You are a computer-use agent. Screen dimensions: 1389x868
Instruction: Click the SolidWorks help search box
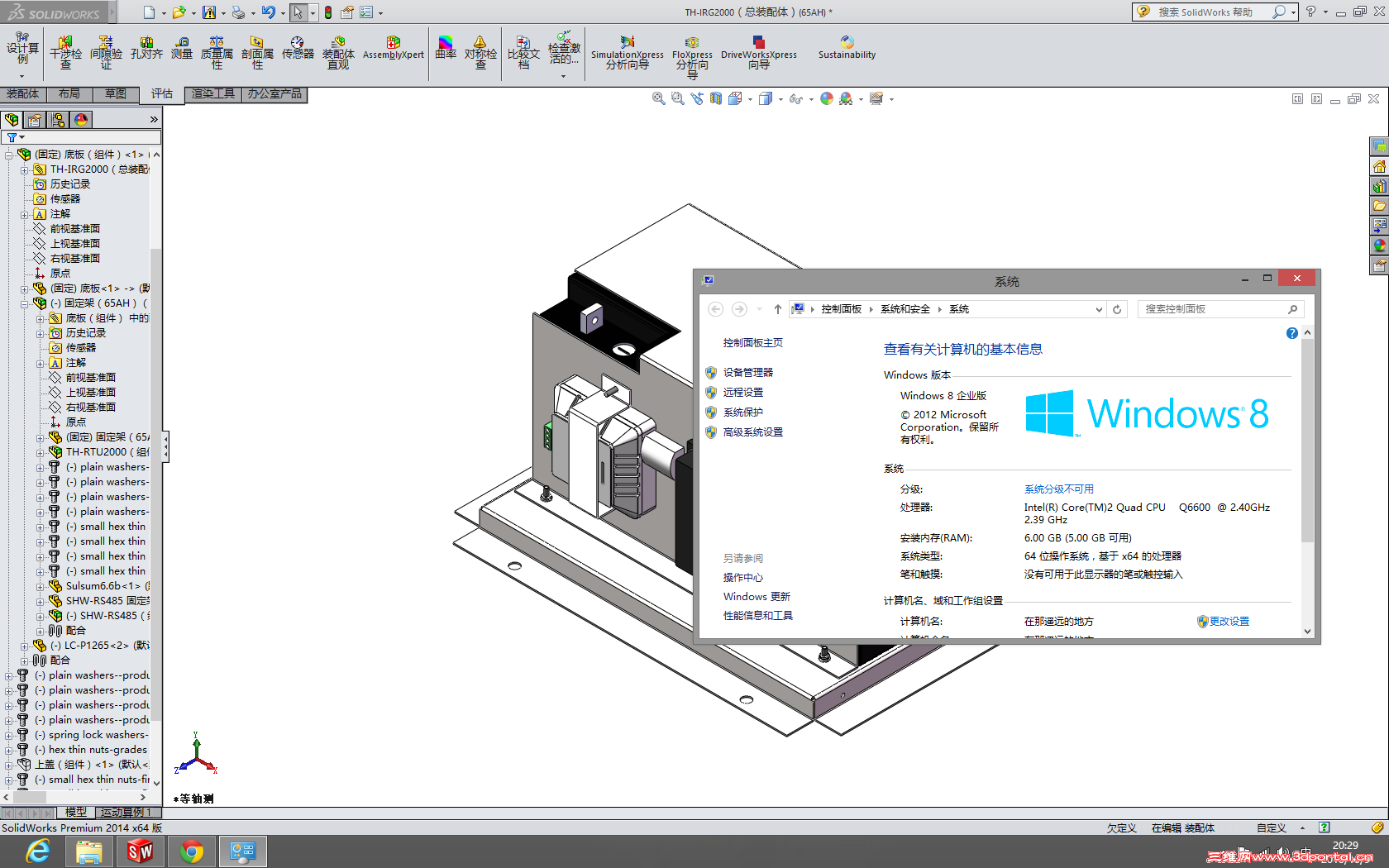(1215, 12)
